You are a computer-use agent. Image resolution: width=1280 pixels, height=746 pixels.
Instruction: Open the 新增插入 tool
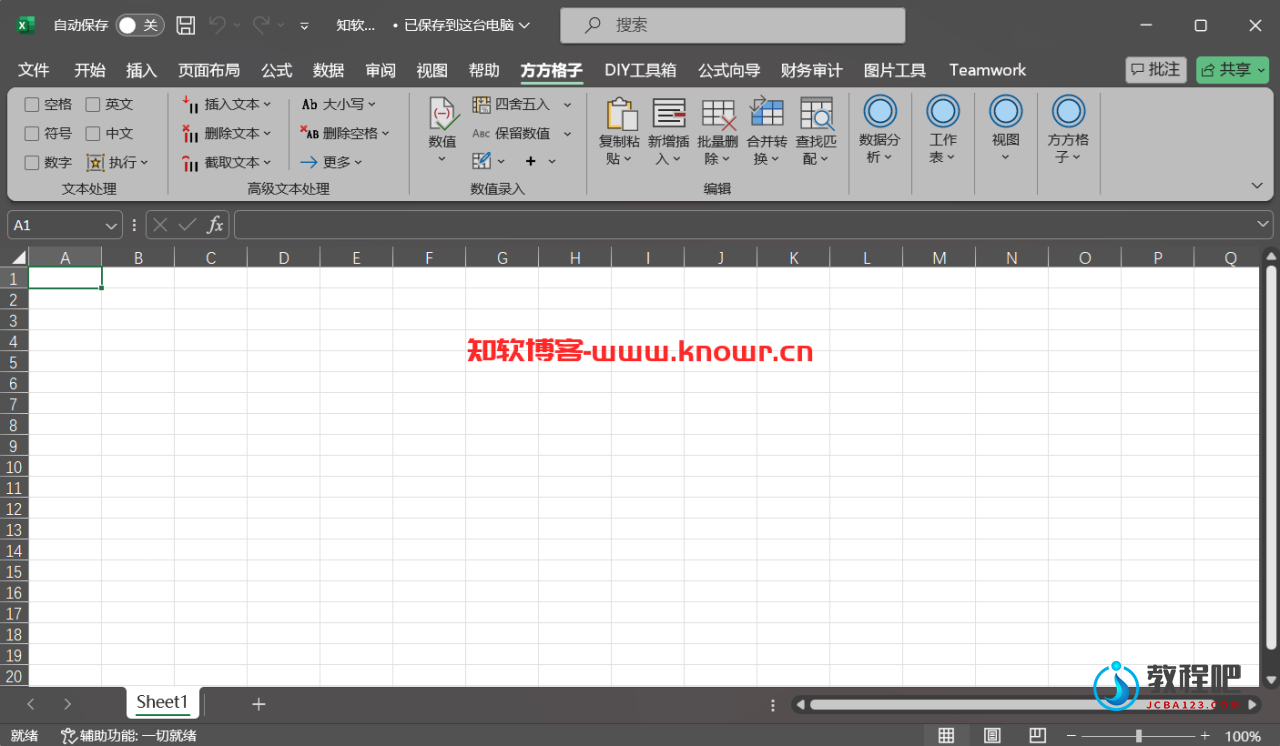point(668,131)
